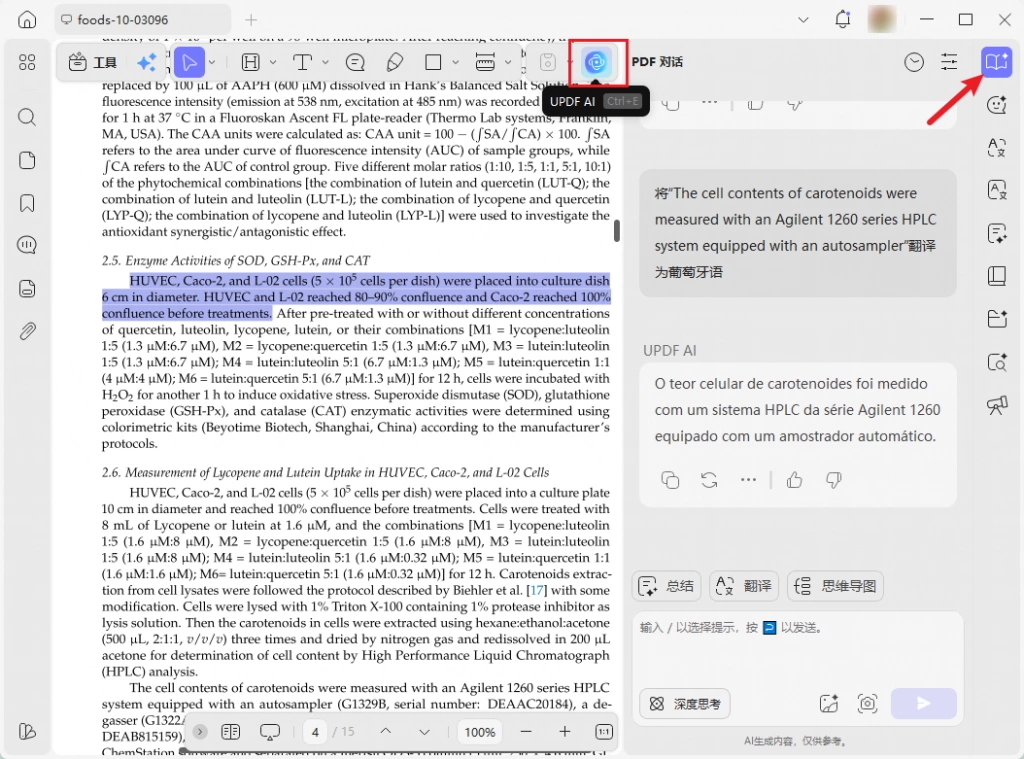Zoom out with the minus button
Image resolution: width=1024 pixels, height=759 pixels.
tap(526, 732)
